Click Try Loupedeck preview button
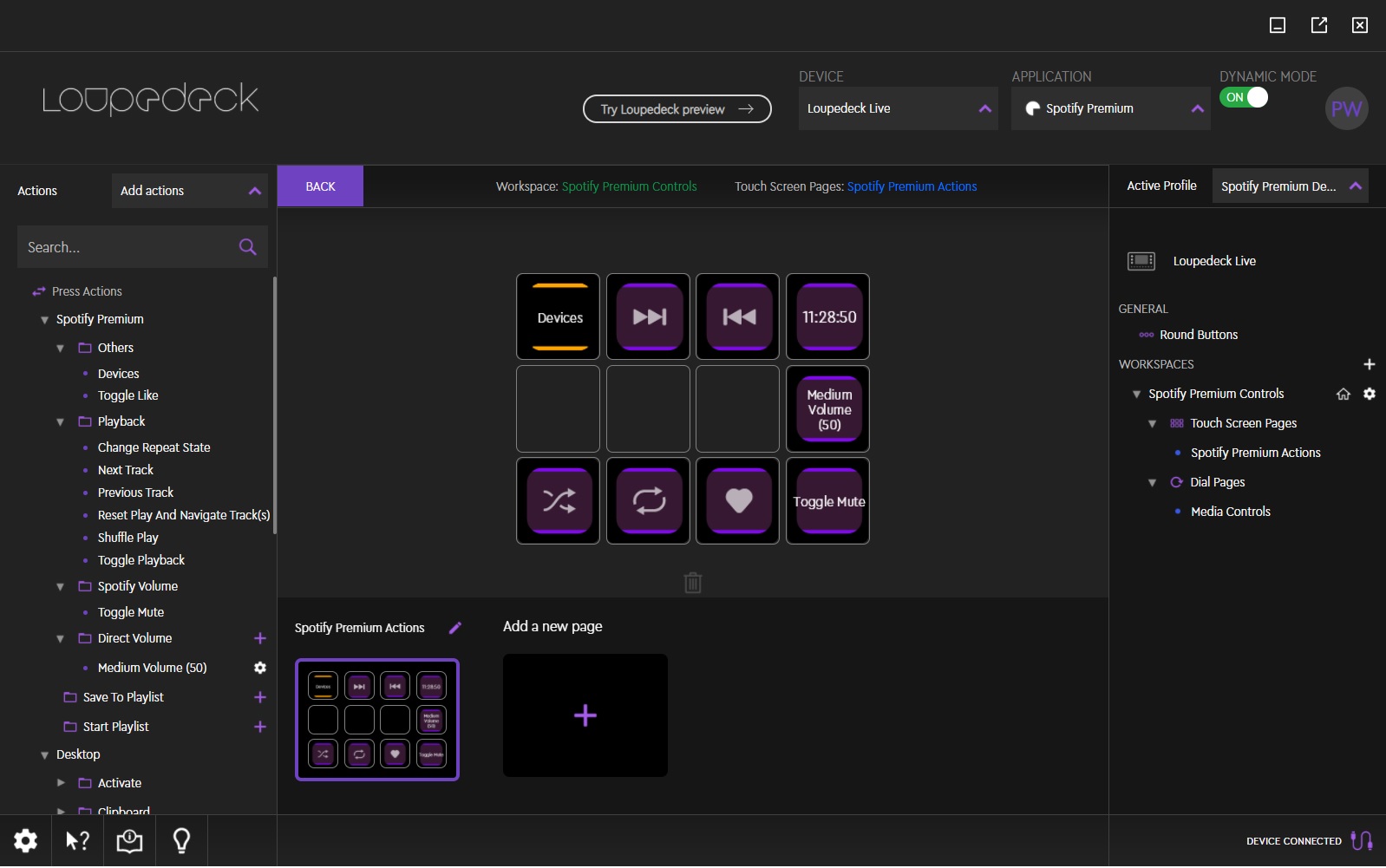 coord(677,109)
